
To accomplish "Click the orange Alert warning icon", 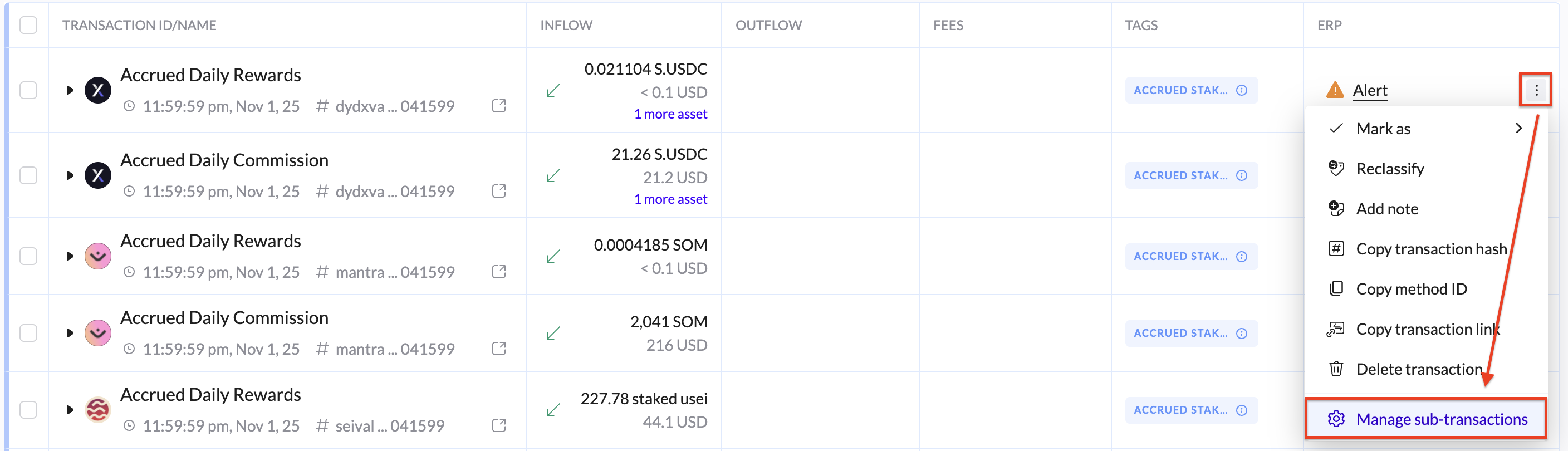I will [x=1334, y=90].
